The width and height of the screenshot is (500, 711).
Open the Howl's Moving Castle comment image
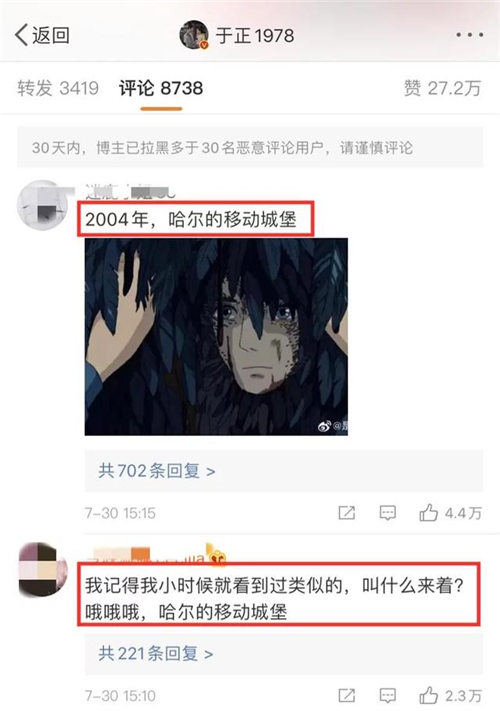[x=216, y=336]
